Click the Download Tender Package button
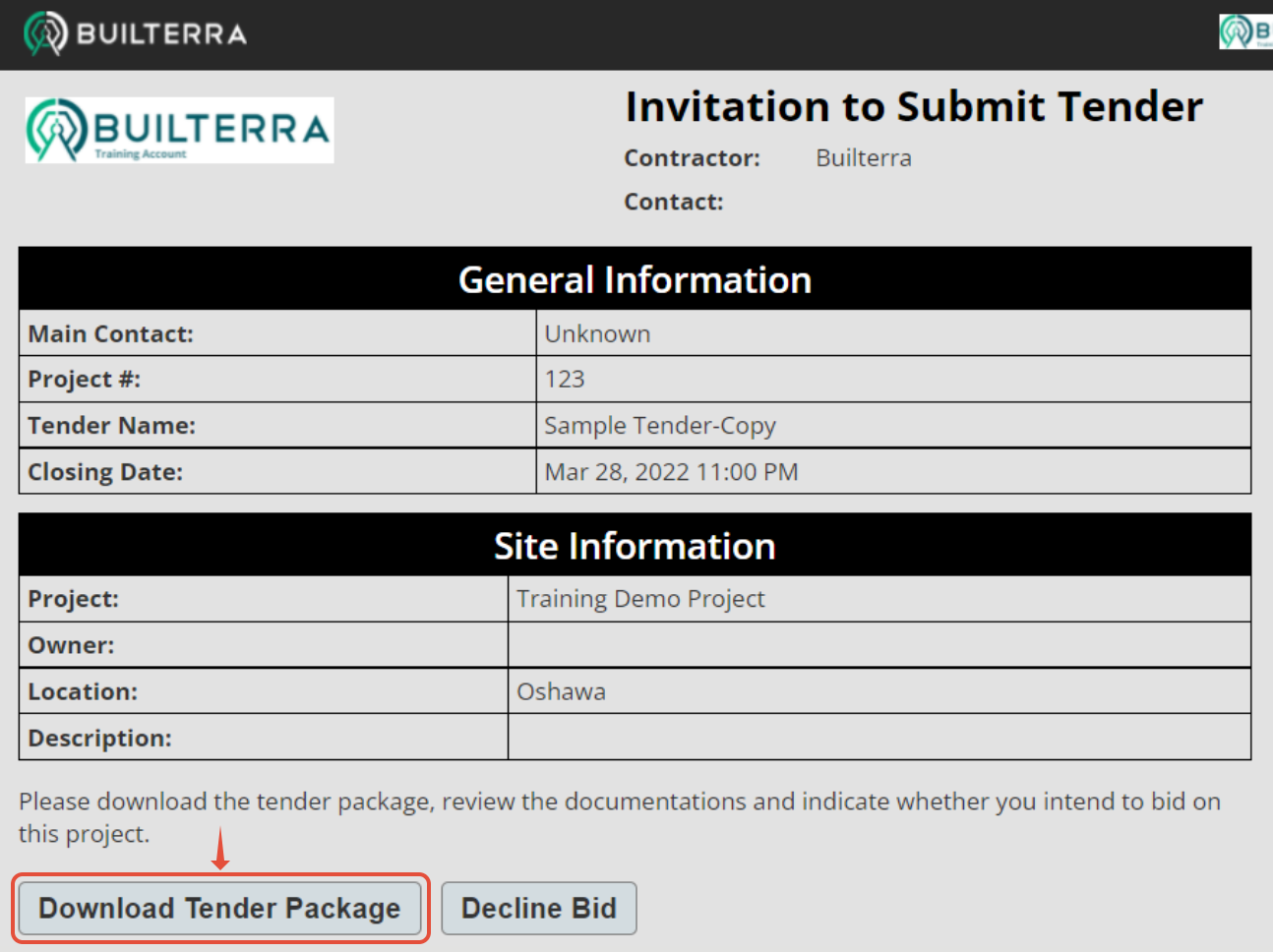Screen dimensions: 1273x952 tap(220, 908)
